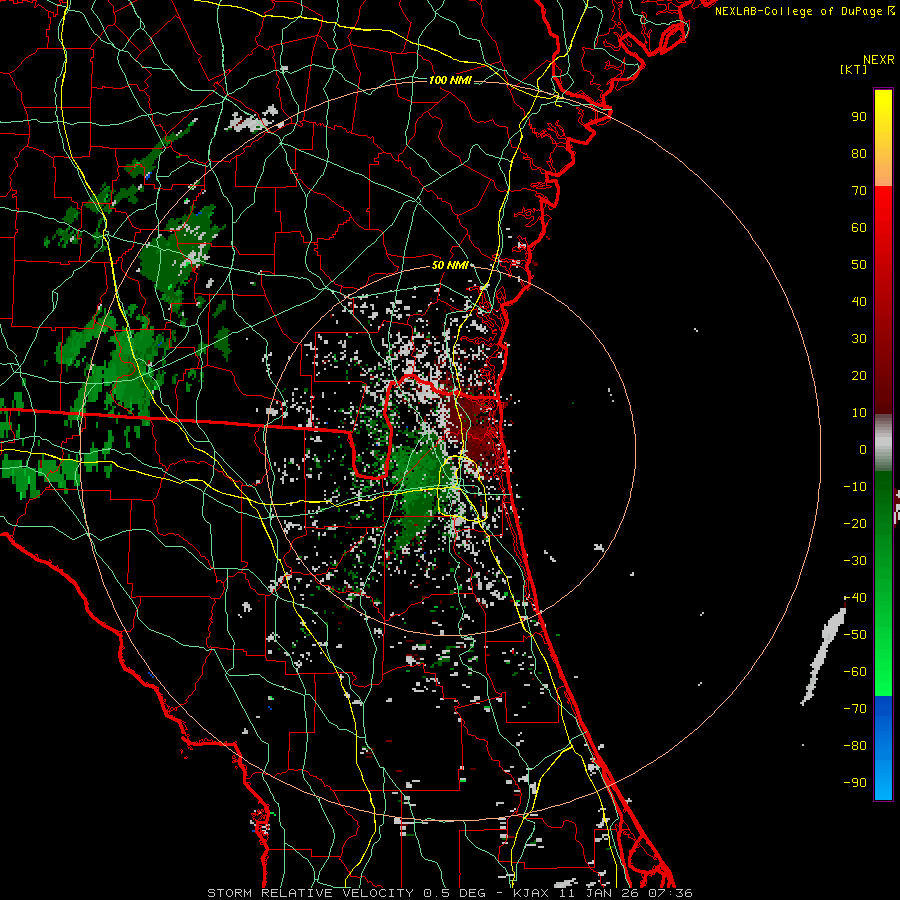Click the elongated gray echo offshore to the southeast
The width and height of the screenshot is (900, 900).
tap(824, 656)
